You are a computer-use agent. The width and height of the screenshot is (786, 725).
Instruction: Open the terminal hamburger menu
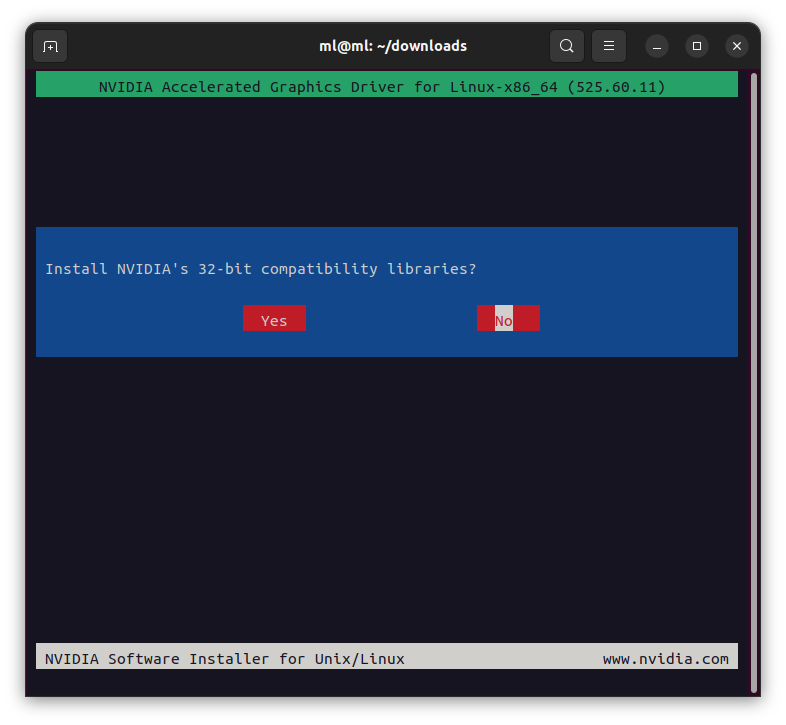point(609,46)
